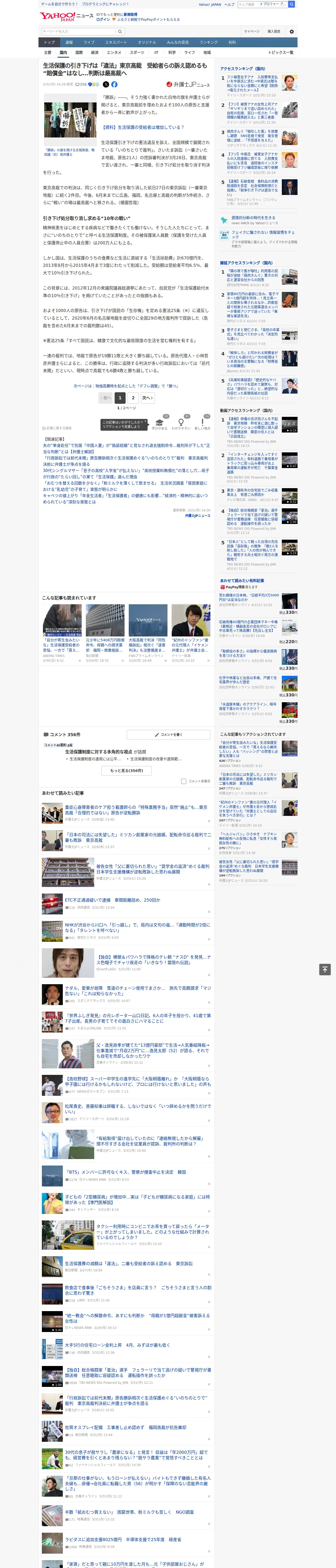This screenshot has width=336, height=1568.
Task: Go to article page 2
Action: tap(133, 397)
